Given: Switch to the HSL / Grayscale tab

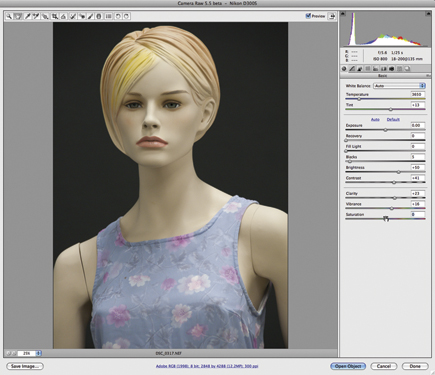Looking at the screenshot, I should tap(368, 69).
